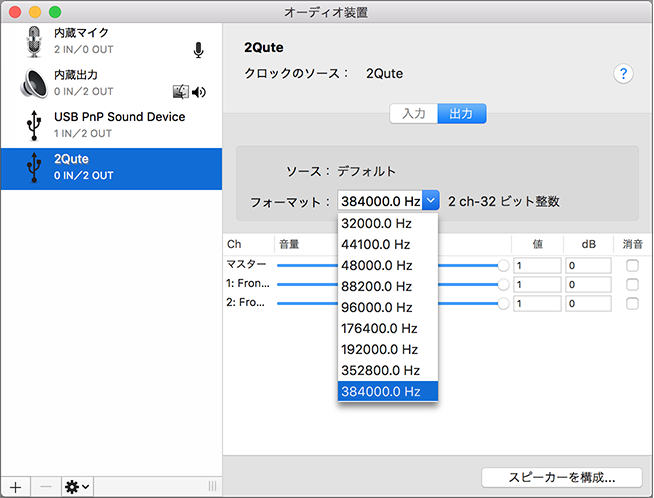Screen dimensions: 654x498
Task: Remove device with the minus button
Action: click(x=46, y=487)
